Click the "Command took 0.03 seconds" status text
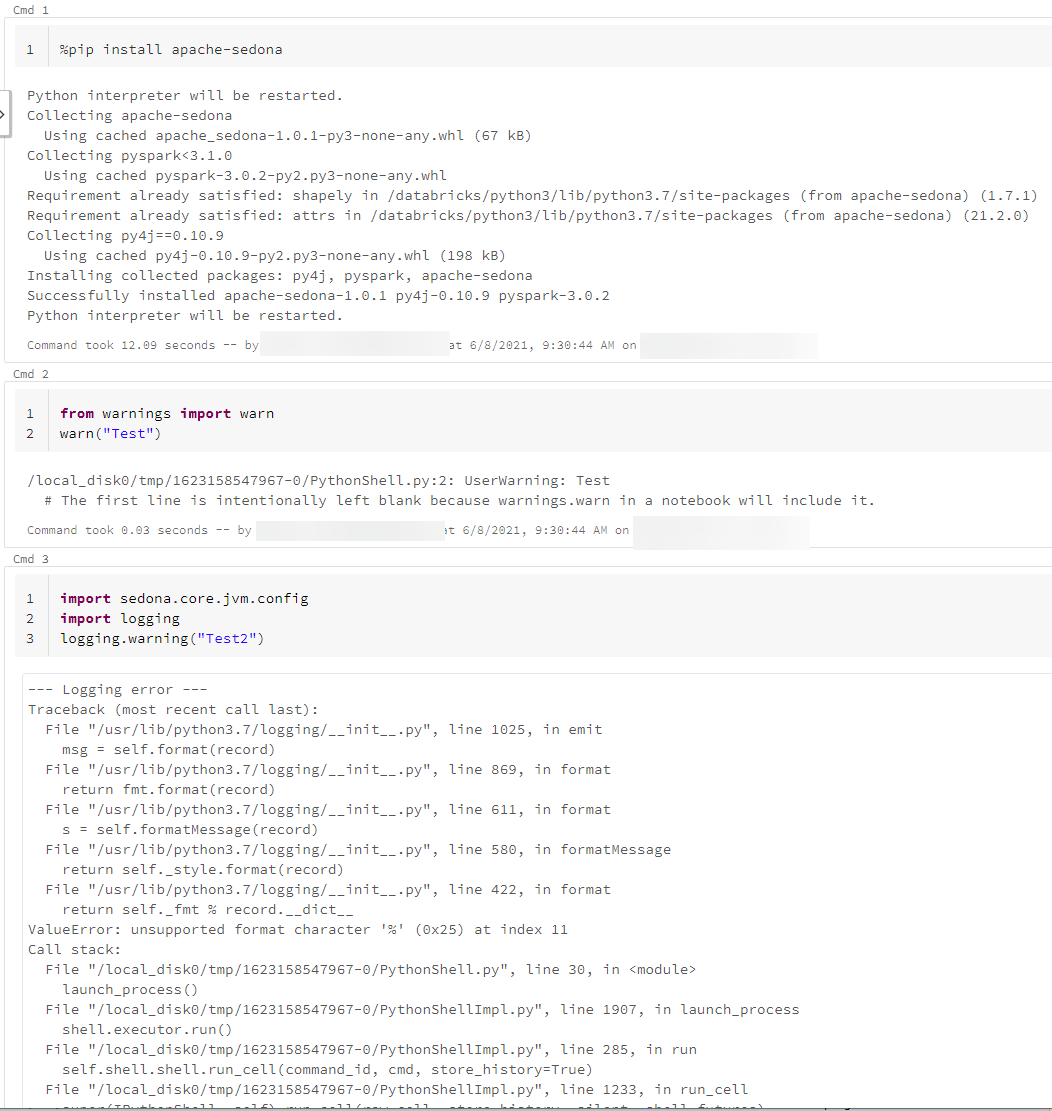 pyautogui.click(x=118, y=530)
